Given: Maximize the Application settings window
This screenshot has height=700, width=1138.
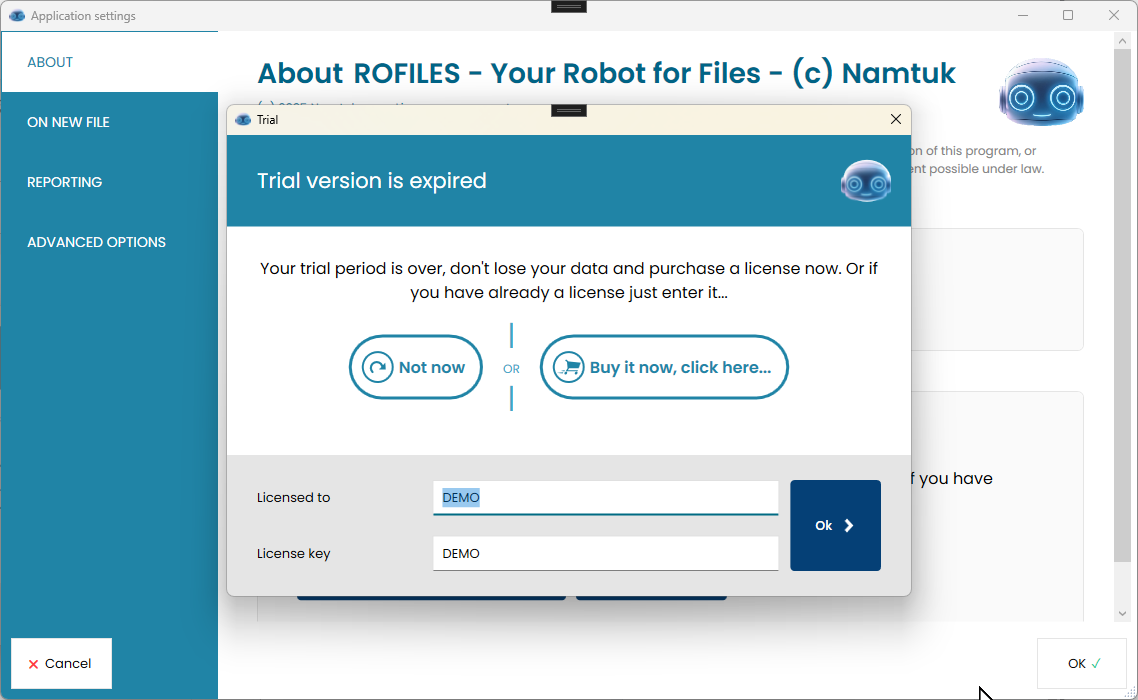Looking at the screenshot, I should (x=1068, y=15).
